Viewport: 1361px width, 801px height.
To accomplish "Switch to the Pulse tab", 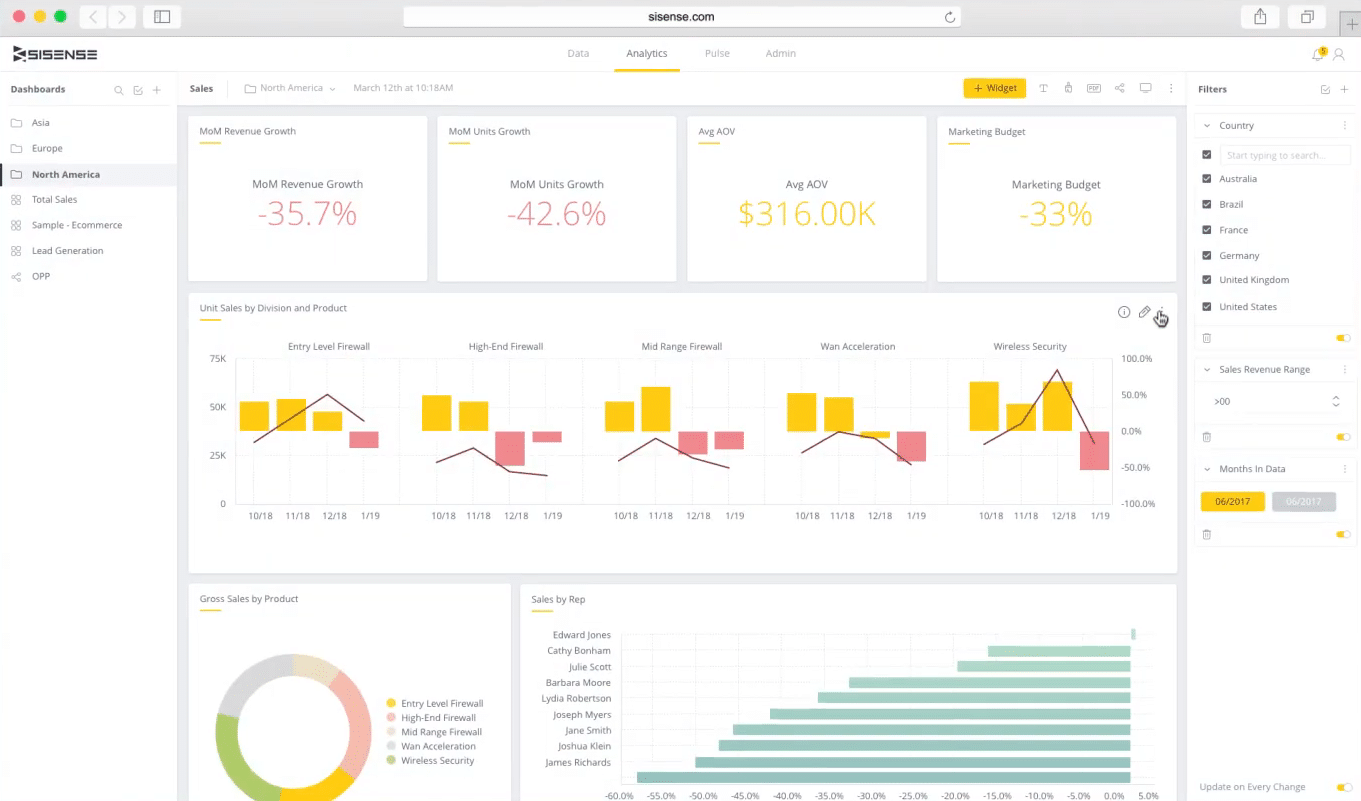I will pyautogui.click(x=717, y=54).
